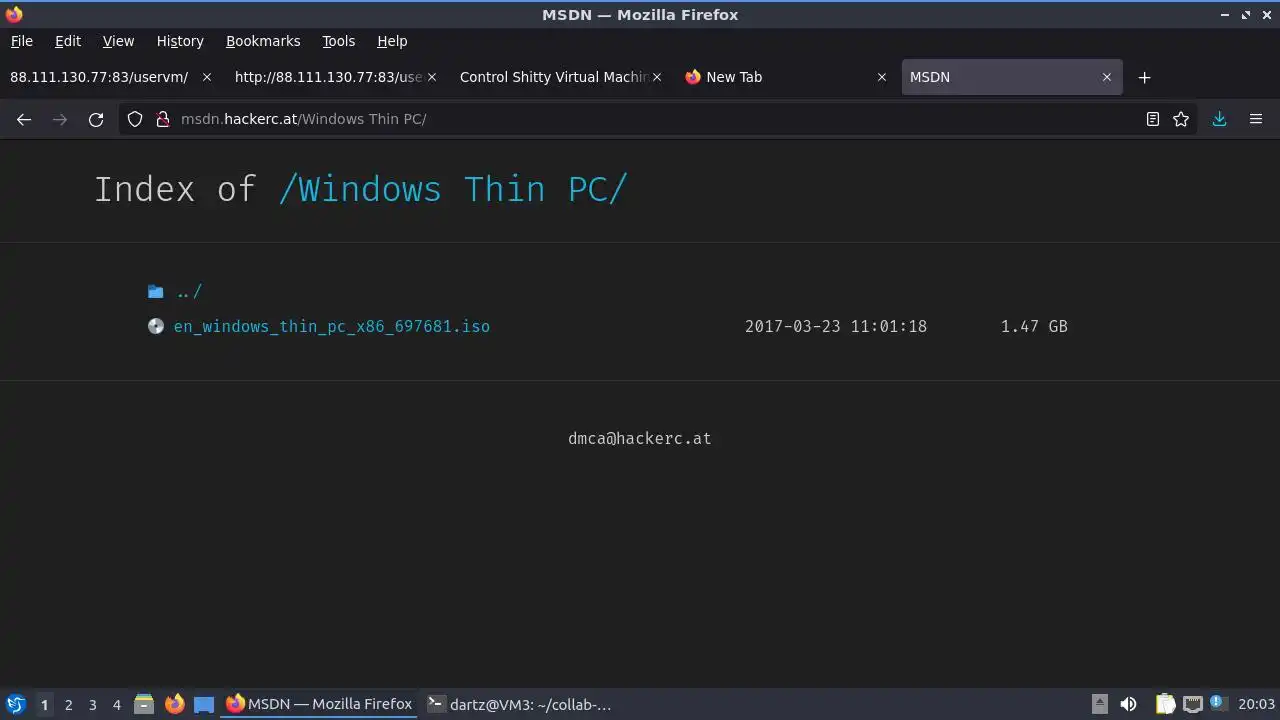Focus MSDN — Mozilla Firefox taskbar entry
The height and width of the screenshot is (720, 1280).
coord(320,704)
